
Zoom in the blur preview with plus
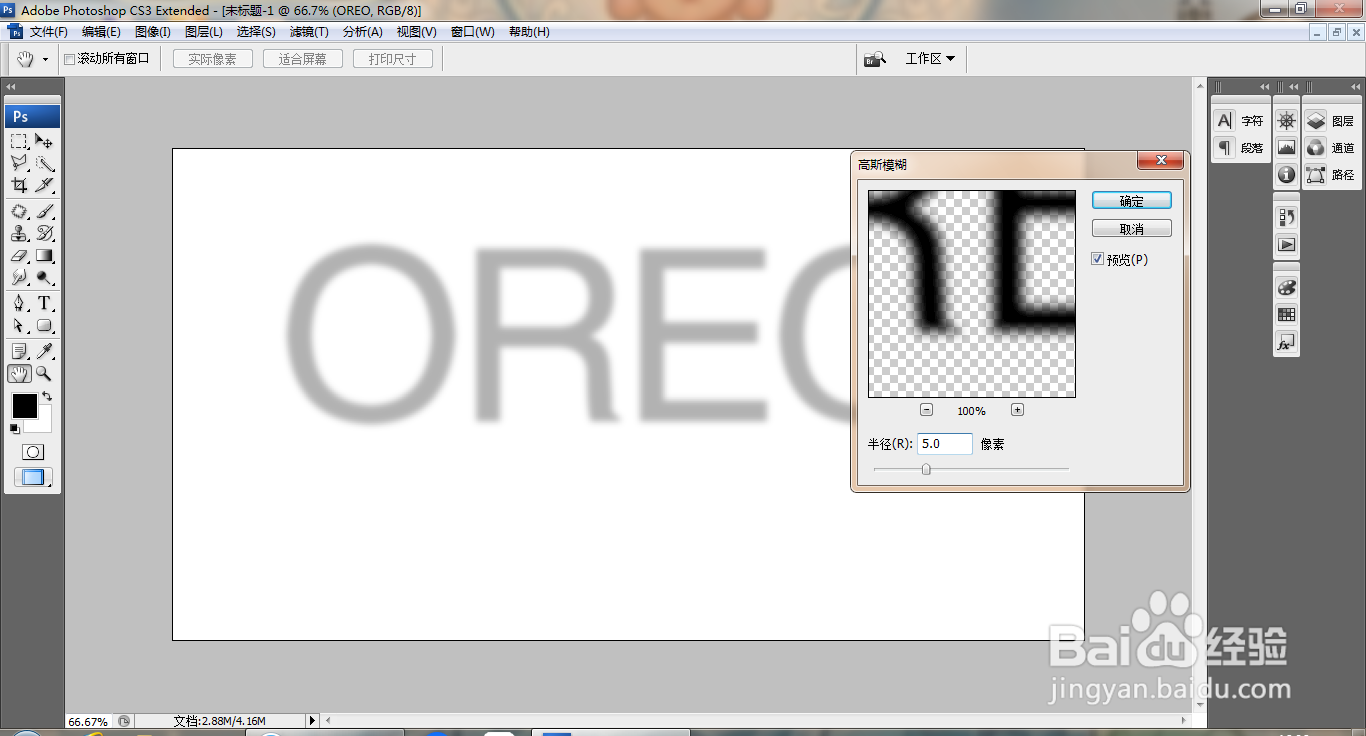1017,410
